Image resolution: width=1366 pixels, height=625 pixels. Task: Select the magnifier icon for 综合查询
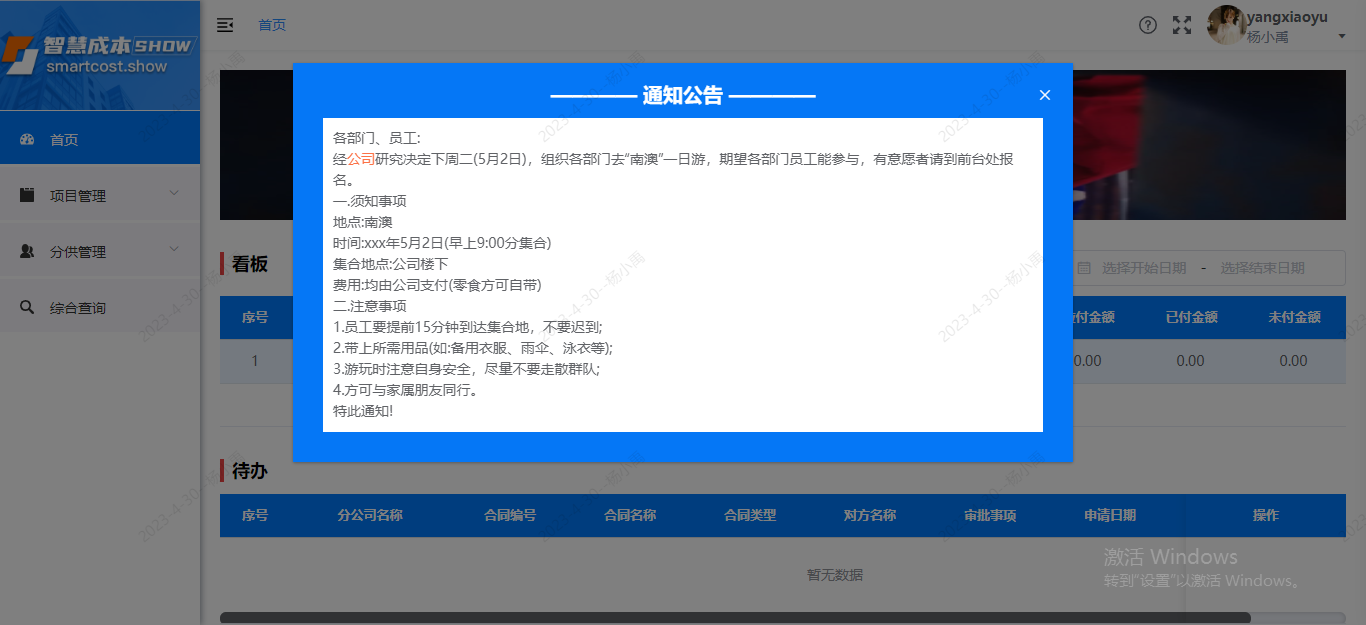click(x=27, y=307)
